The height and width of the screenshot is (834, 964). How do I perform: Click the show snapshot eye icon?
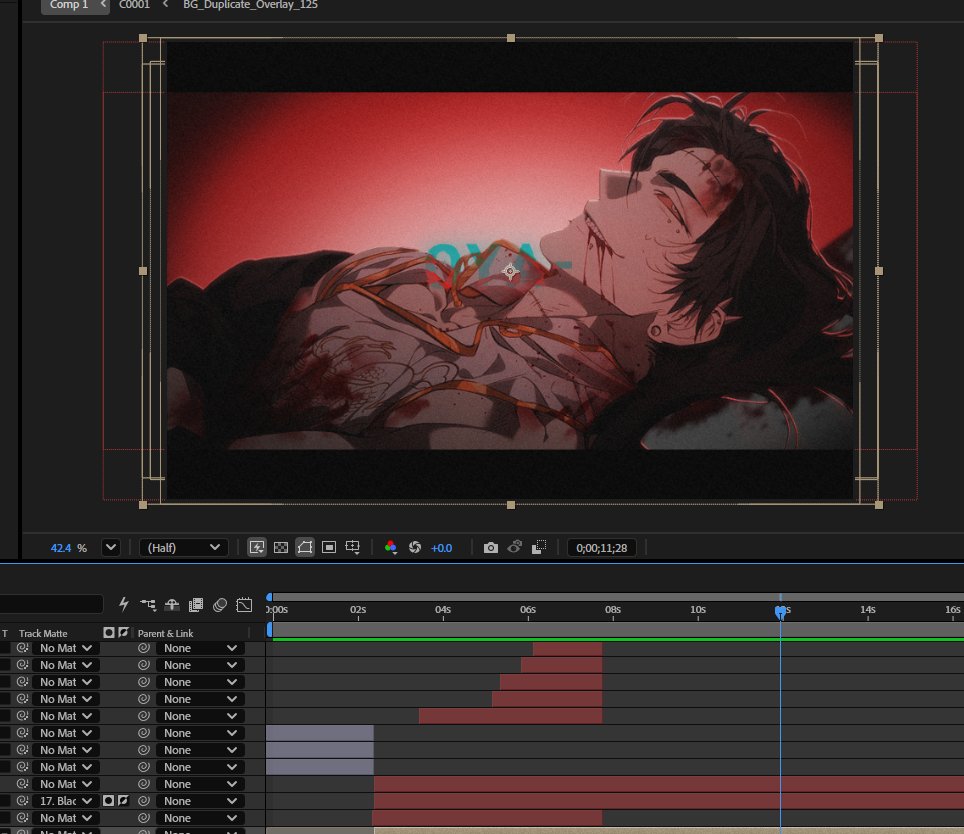click(515, 546)
